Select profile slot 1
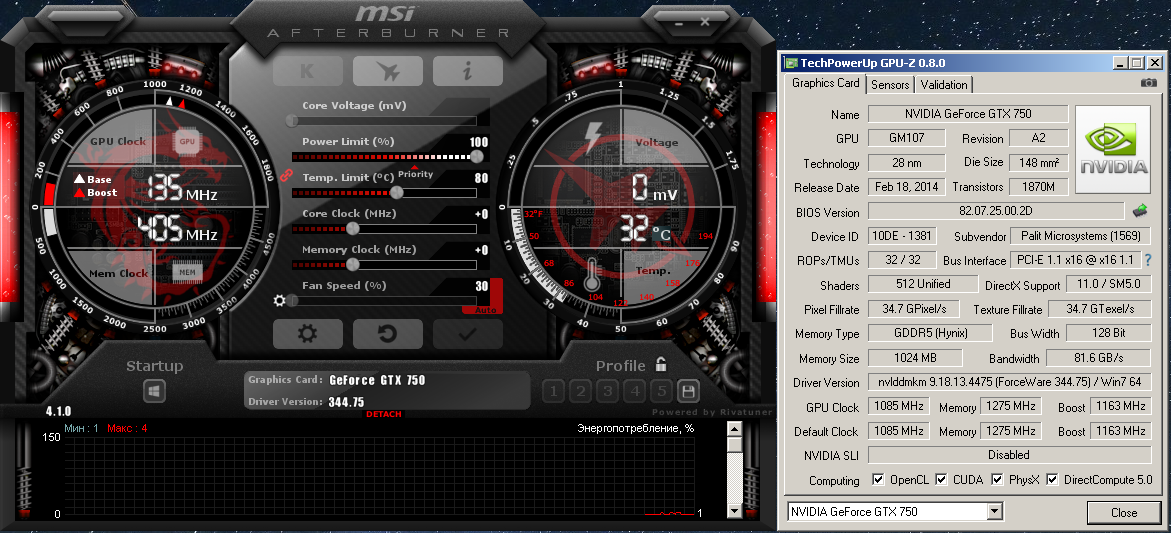This screenshot has height=533, width=1171. [x=553, y=390]
